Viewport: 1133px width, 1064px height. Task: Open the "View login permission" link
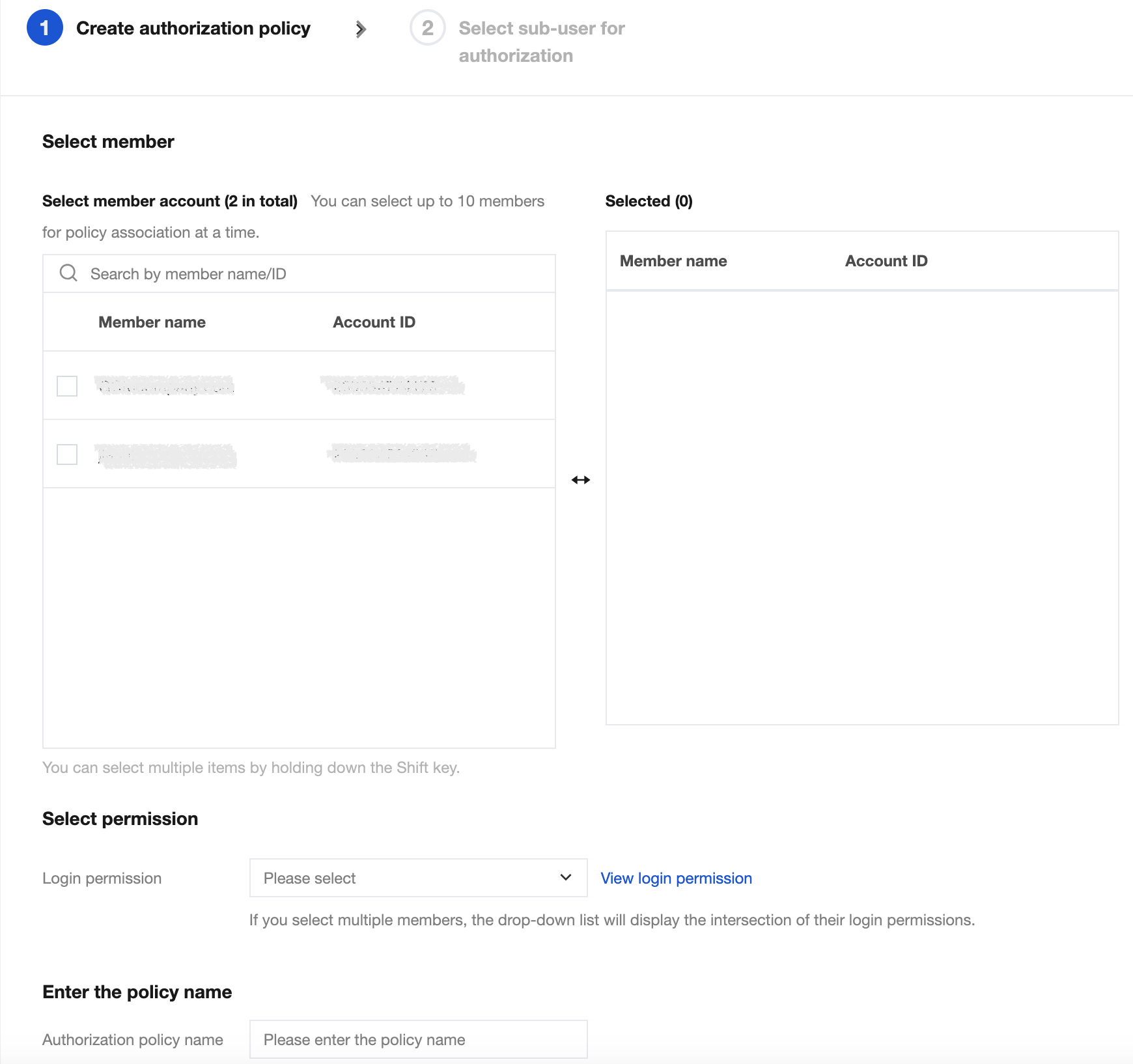676,878
